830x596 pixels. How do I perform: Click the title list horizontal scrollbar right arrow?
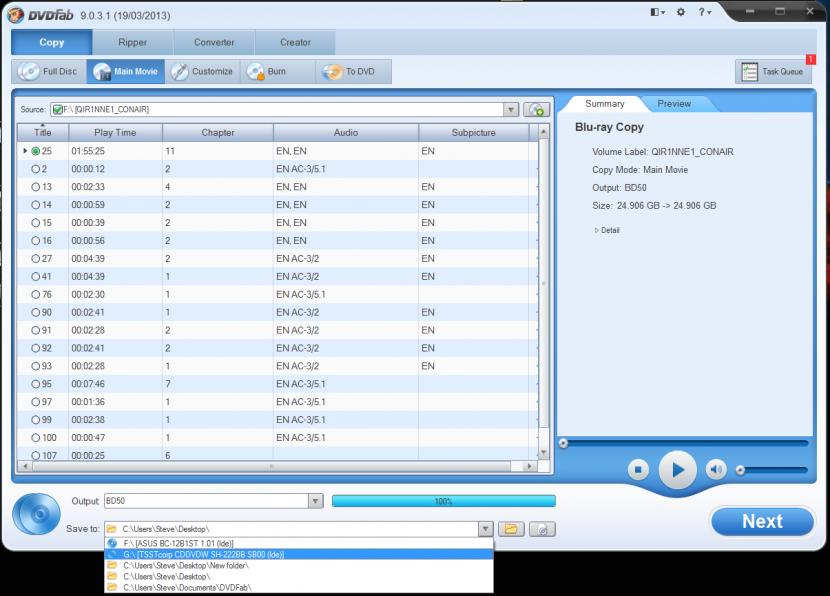529,466
